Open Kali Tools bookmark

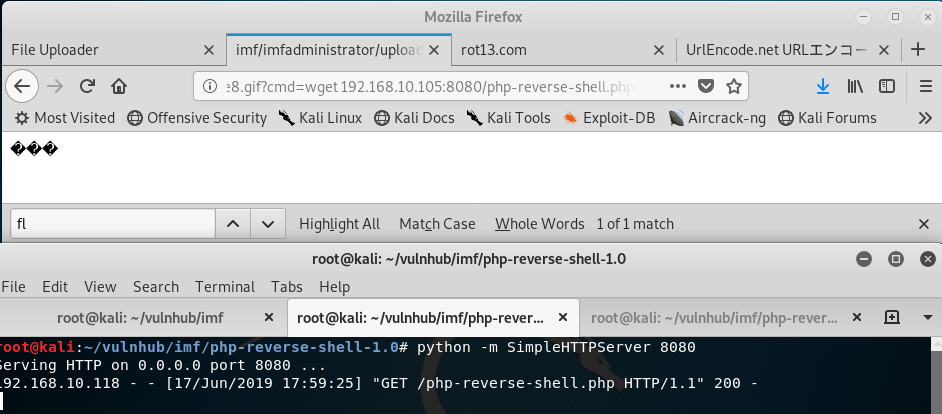click(508, 118)
